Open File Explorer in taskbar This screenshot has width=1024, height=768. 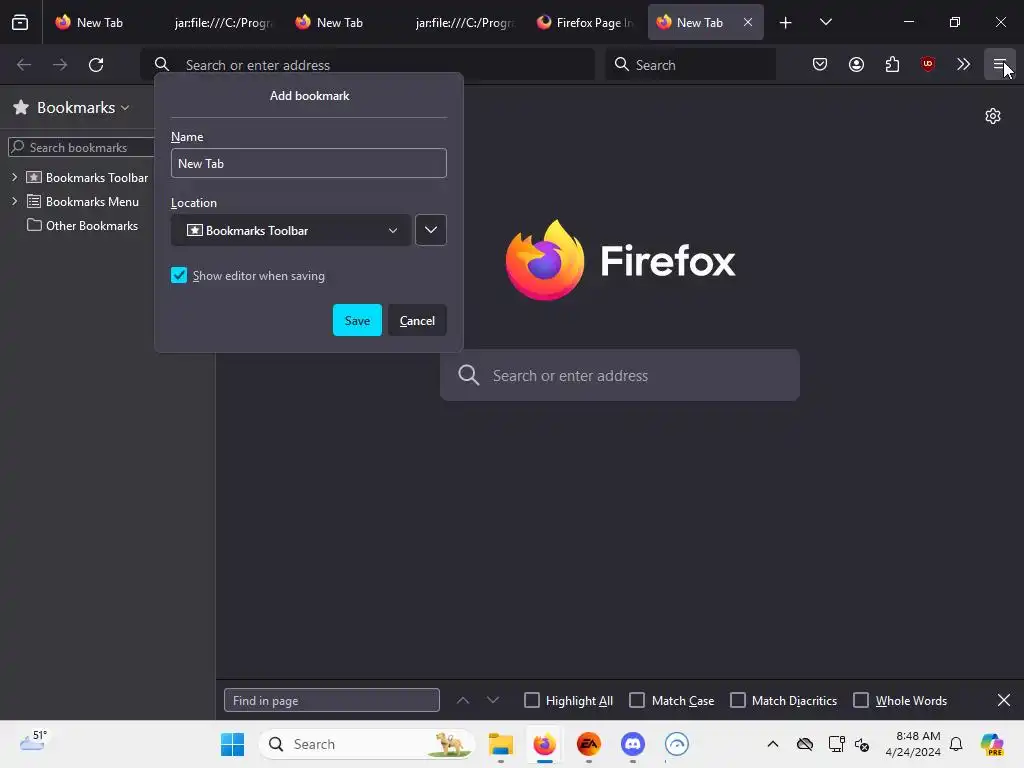click(501, 744)
